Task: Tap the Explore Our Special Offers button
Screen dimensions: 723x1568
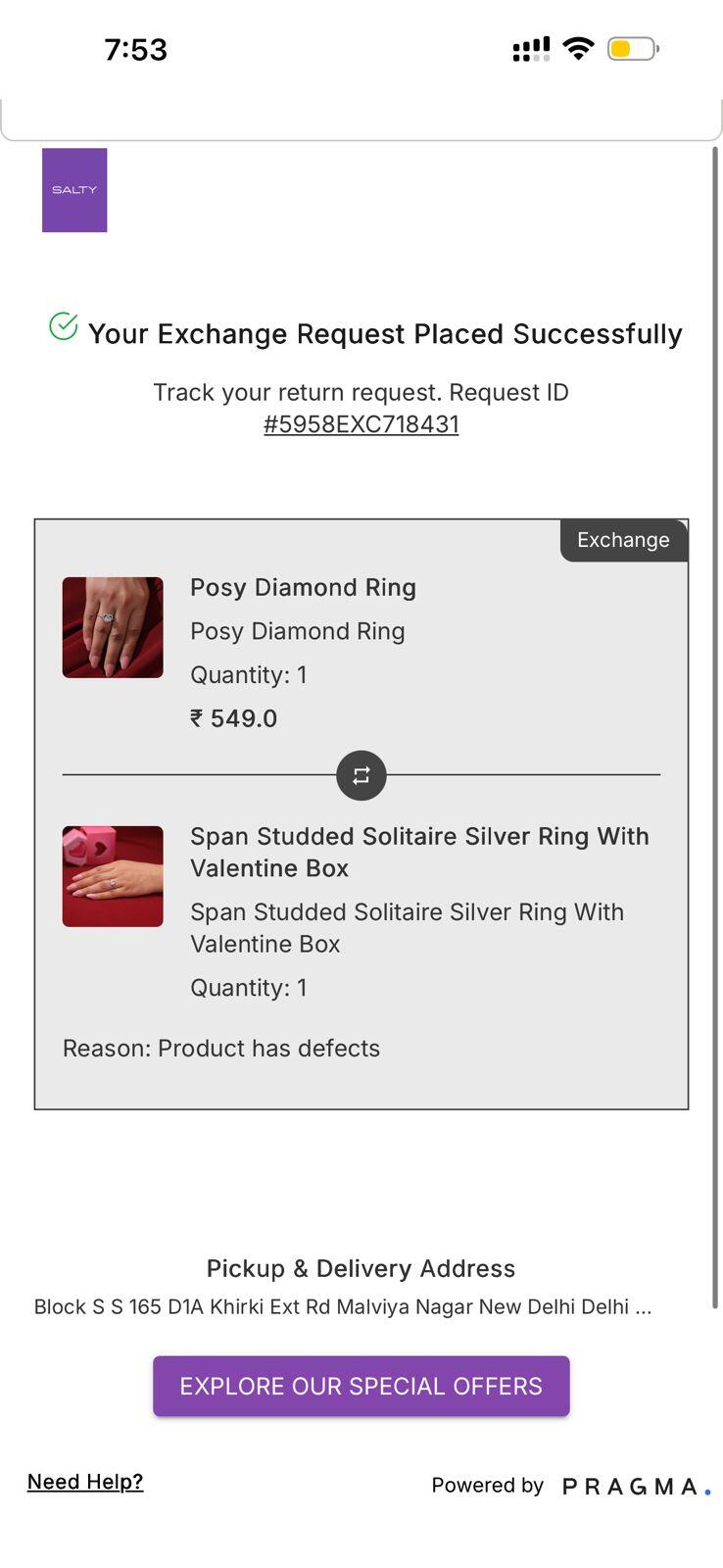Action: (x=361, y=1386)
